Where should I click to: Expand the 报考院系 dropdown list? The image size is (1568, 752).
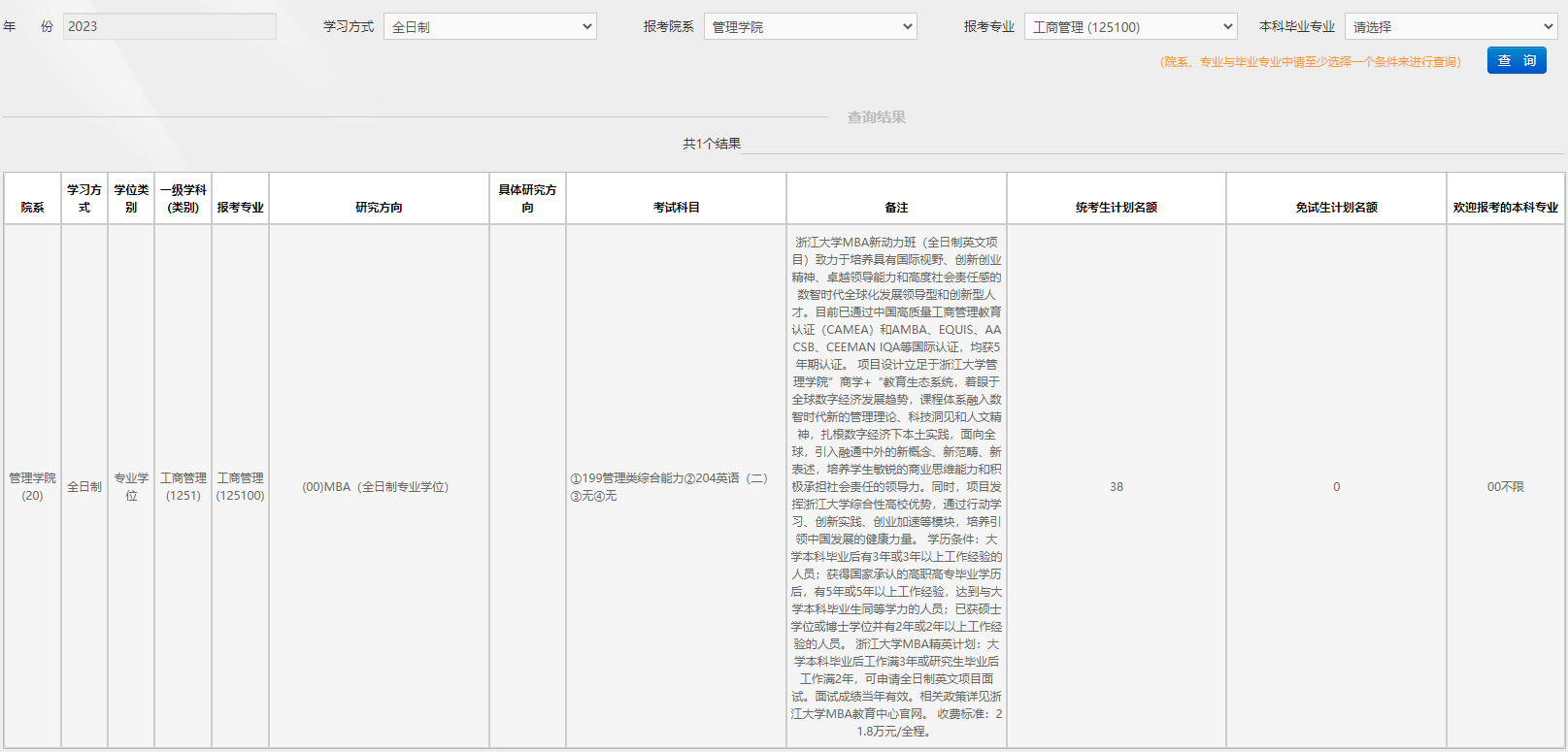coord(810,27)
